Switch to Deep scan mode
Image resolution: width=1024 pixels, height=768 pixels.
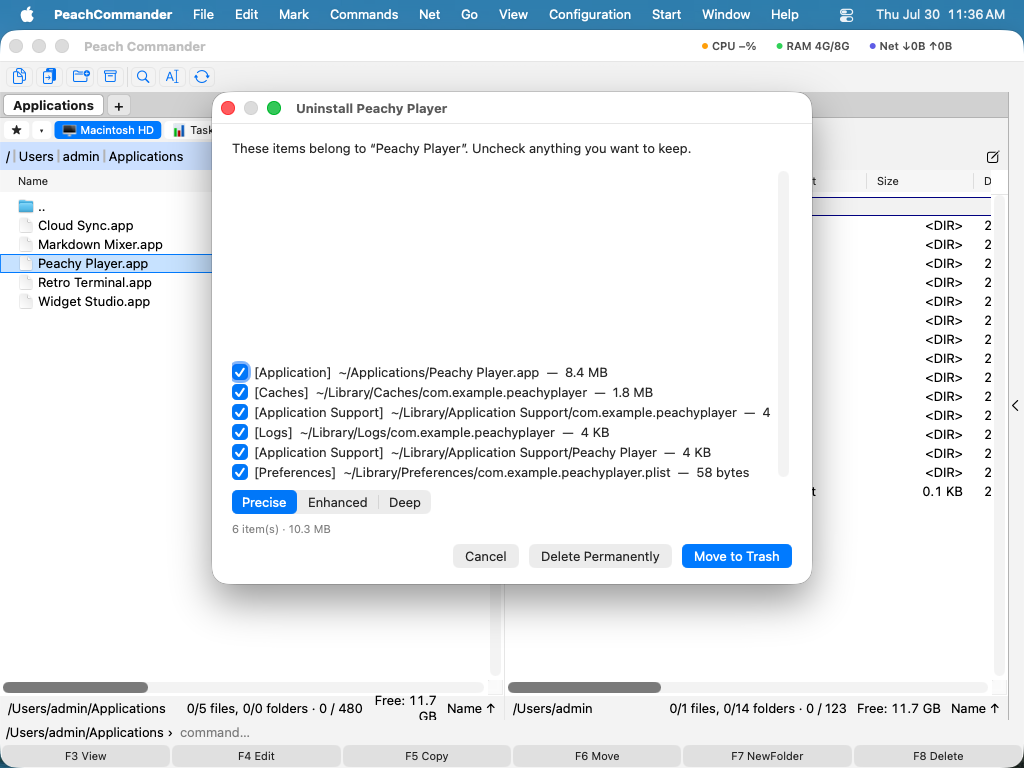pos(405,502)
